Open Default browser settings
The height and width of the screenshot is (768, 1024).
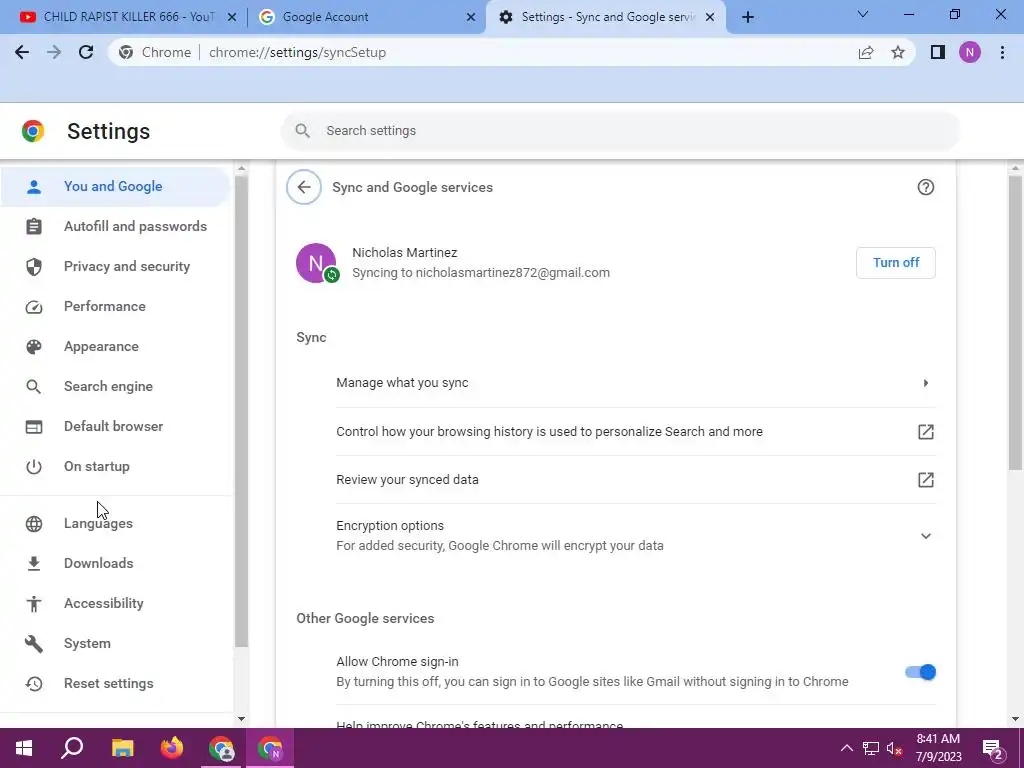115,426
